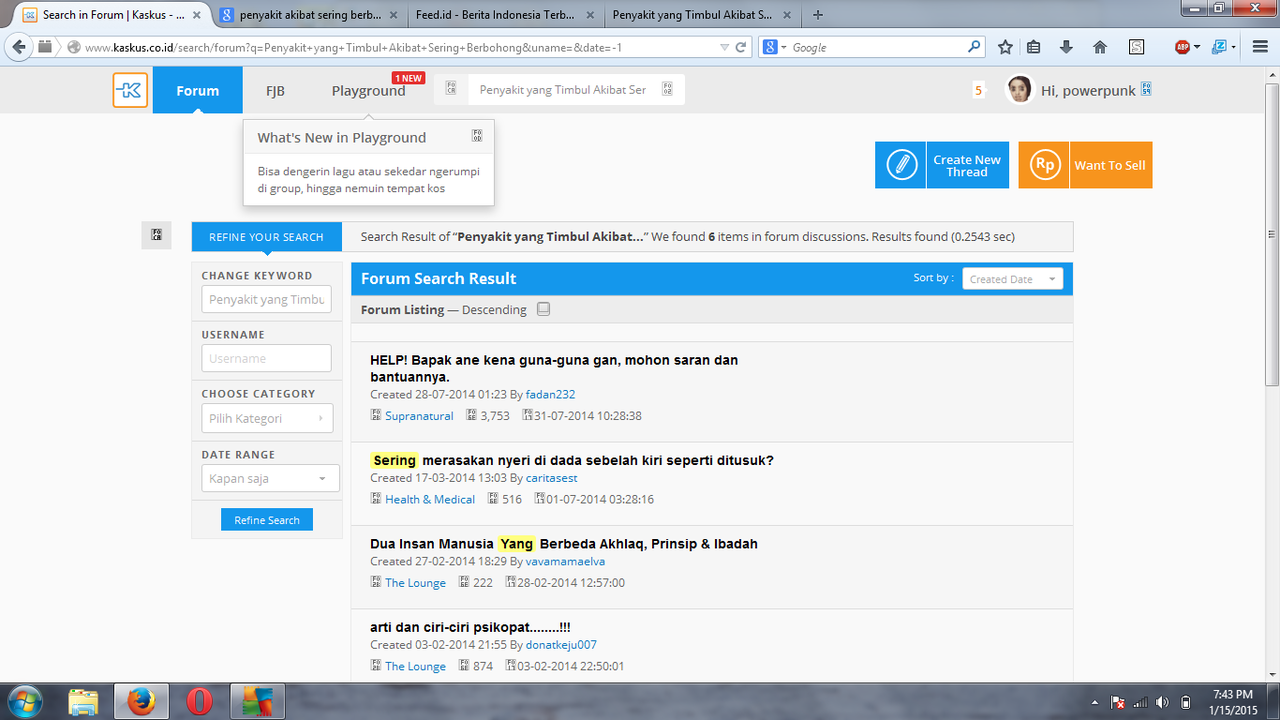Open user profile donatkeju007

561,645
